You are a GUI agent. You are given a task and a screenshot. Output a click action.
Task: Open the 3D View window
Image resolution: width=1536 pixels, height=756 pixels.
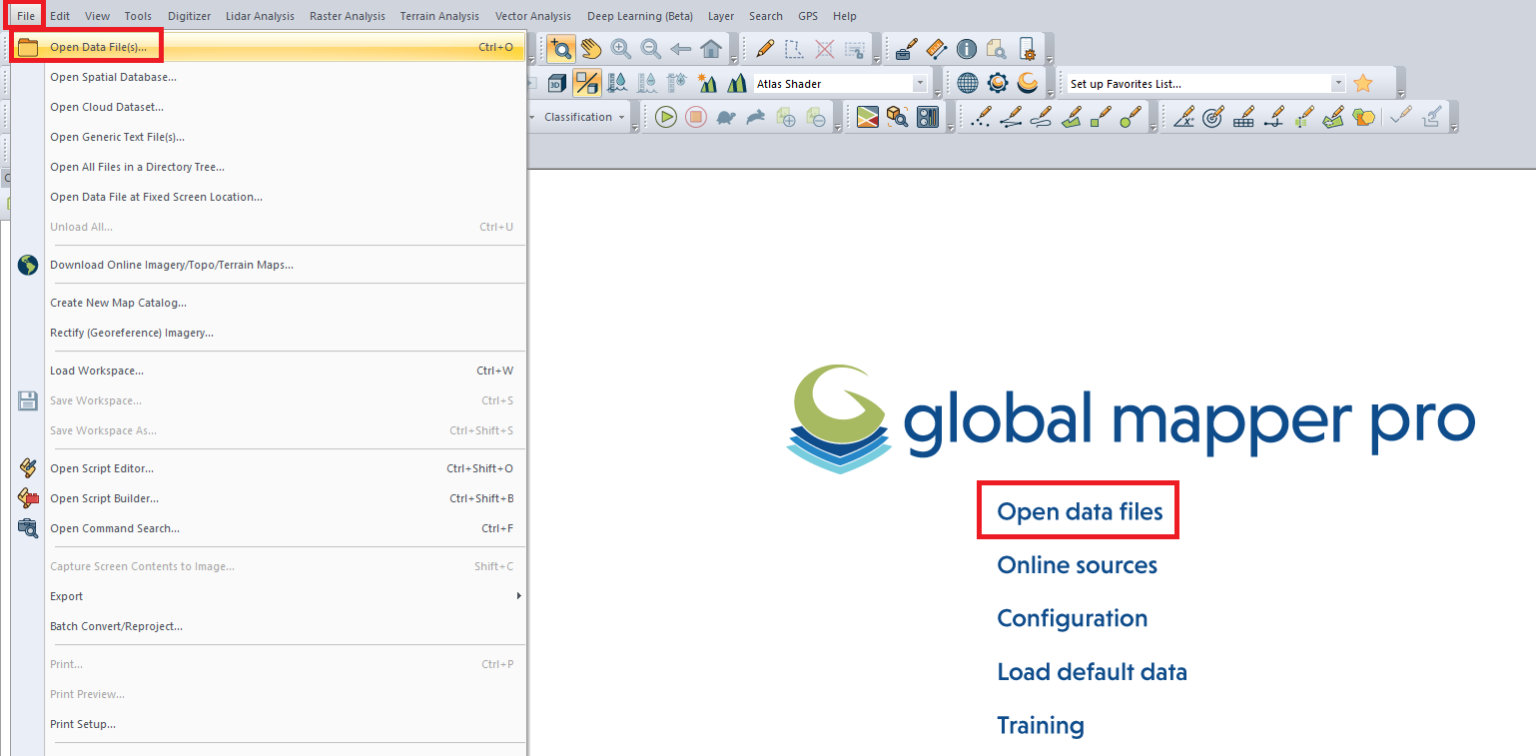click(x=556, y=83)
